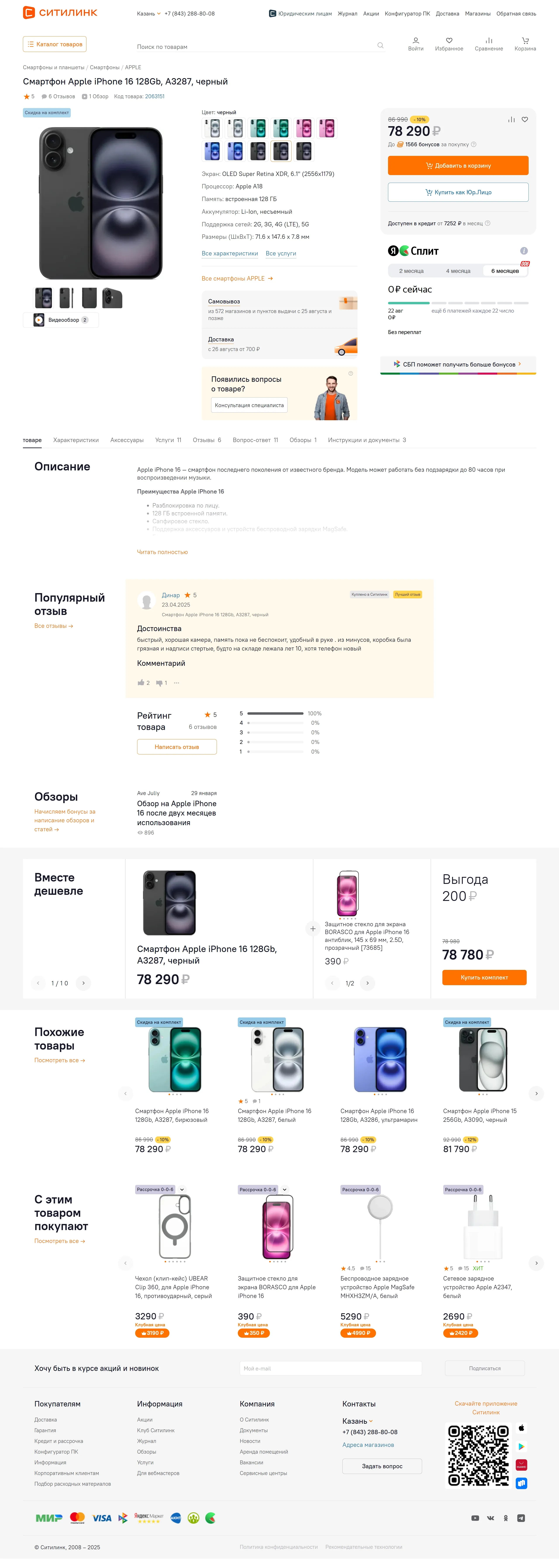Expand the Казань city selector in header

(148, 13)
